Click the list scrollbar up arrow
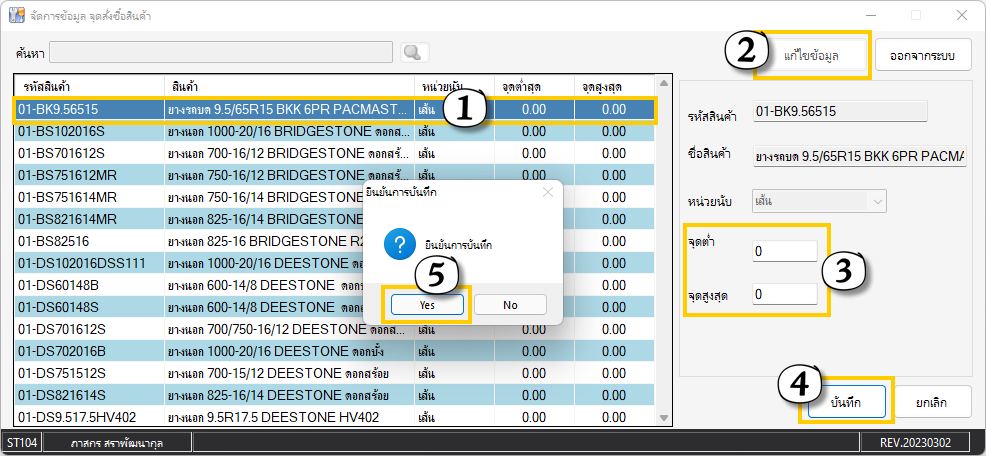 pyautogui.click(x=662, y=86)
